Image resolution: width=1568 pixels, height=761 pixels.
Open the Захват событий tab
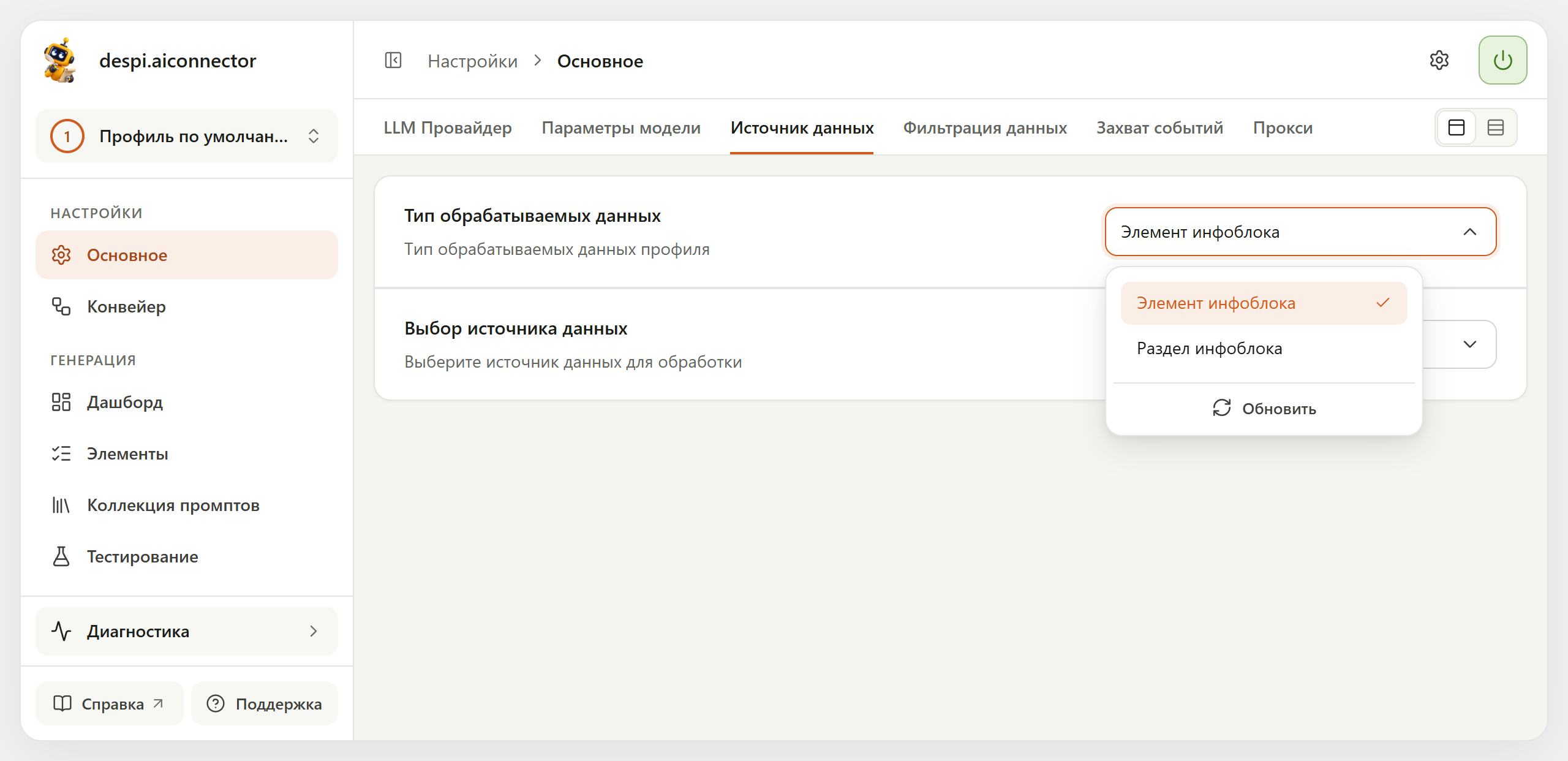tap(1159, 128)
